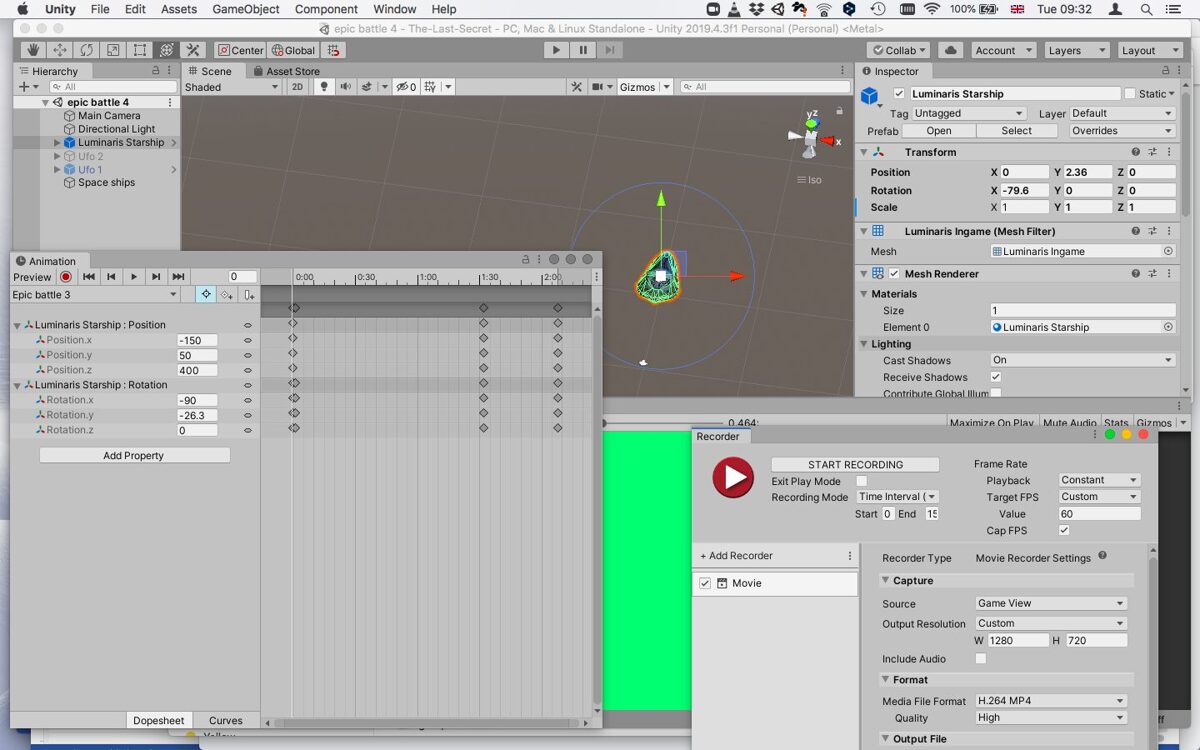
Task: Go to first keyframe of animation
Action: pos(89,277)
